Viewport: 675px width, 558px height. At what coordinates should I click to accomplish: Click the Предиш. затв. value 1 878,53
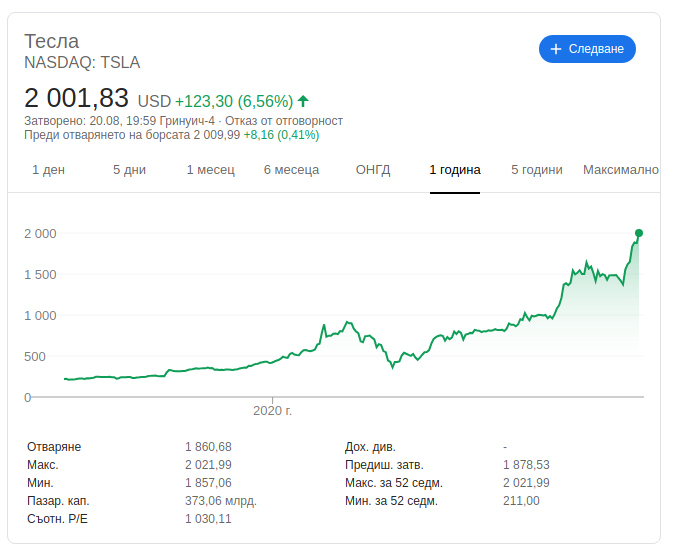click(x=526, y=465)
